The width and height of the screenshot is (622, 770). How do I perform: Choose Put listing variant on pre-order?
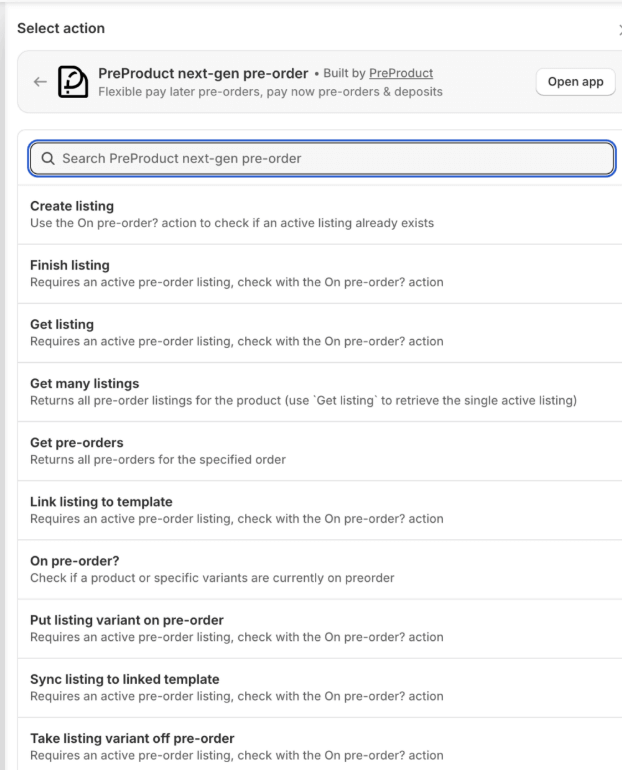127,620
